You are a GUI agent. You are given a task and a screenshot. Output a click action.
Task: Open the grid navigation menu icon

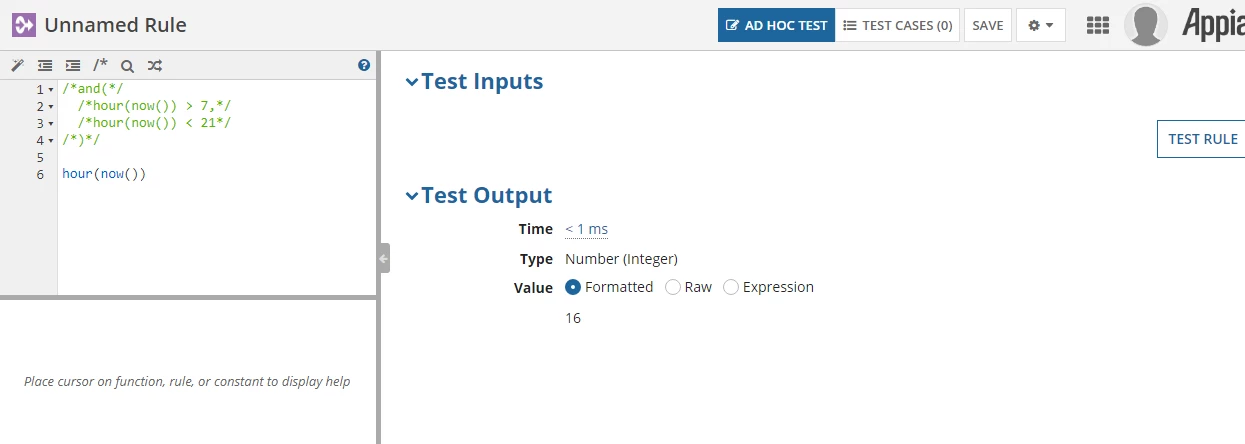(x=1098, y=26)
